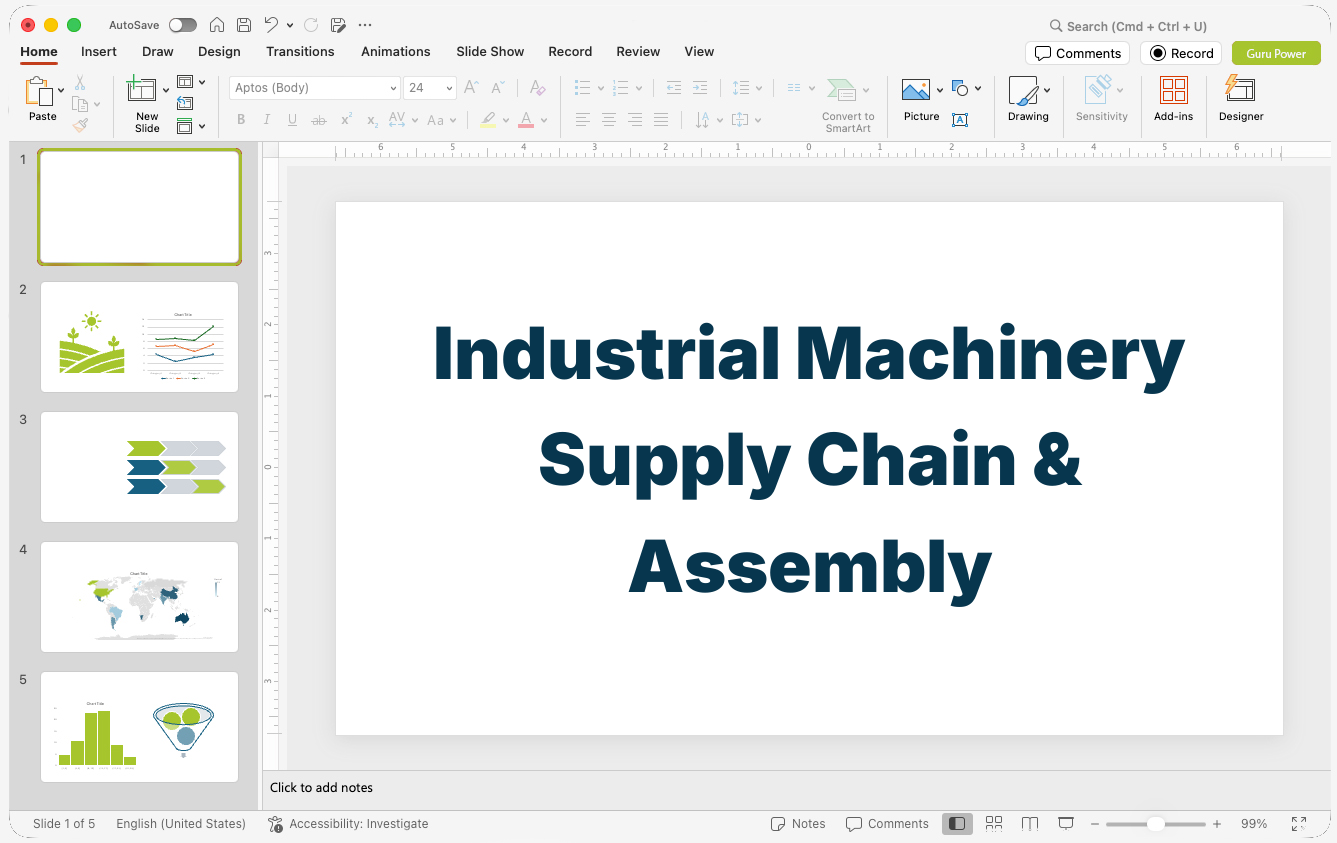Click the Underline button
Image resolution: width=1337 pixels, height=843 pixels.
[x=292, y=120]
